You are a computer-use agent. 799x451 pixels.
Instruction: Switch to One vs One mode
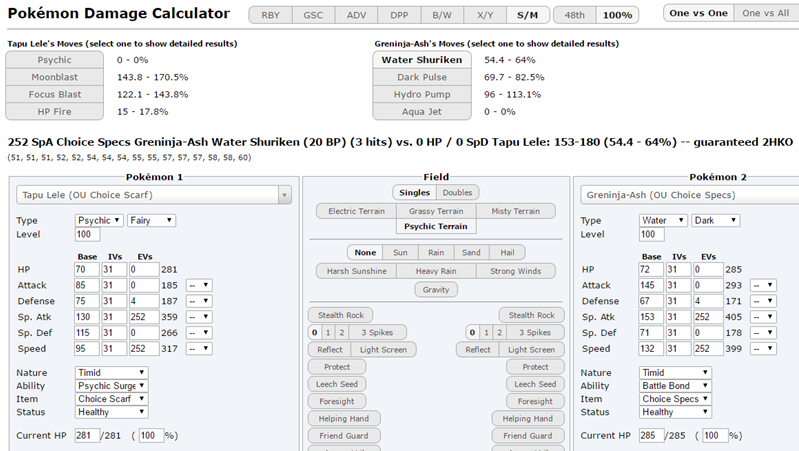(x=699, y=13)
